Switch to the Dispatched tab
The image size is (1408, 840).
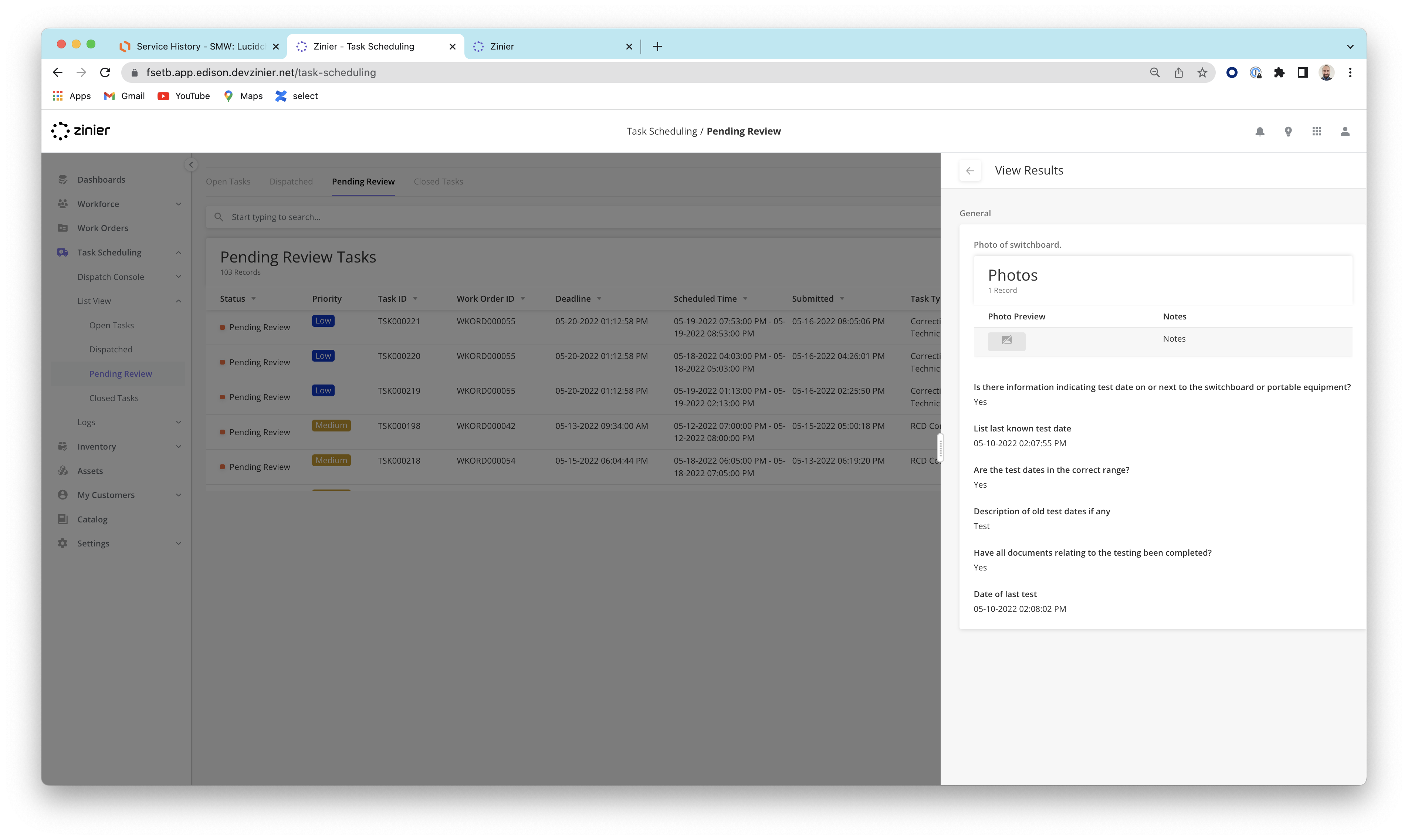coord(291,181)
